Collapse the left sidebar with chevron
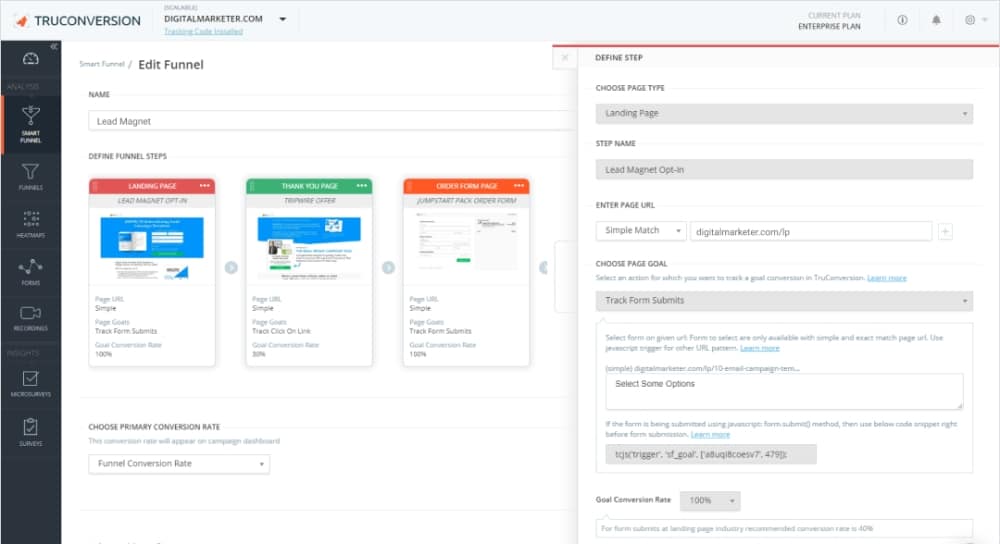Screen dimensions: 1000x544 [54, 47]
